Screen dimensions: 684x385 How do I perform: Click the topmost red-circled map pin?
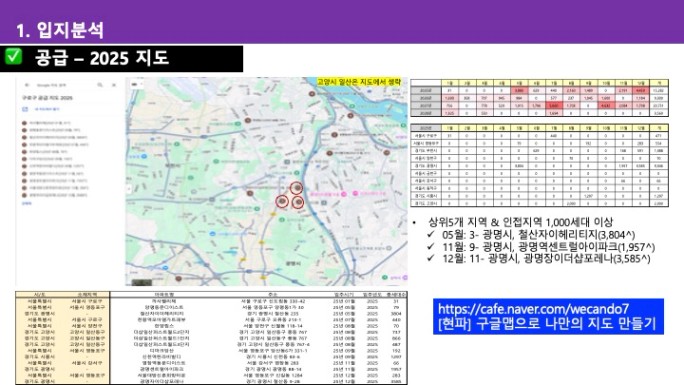point(297,188)
